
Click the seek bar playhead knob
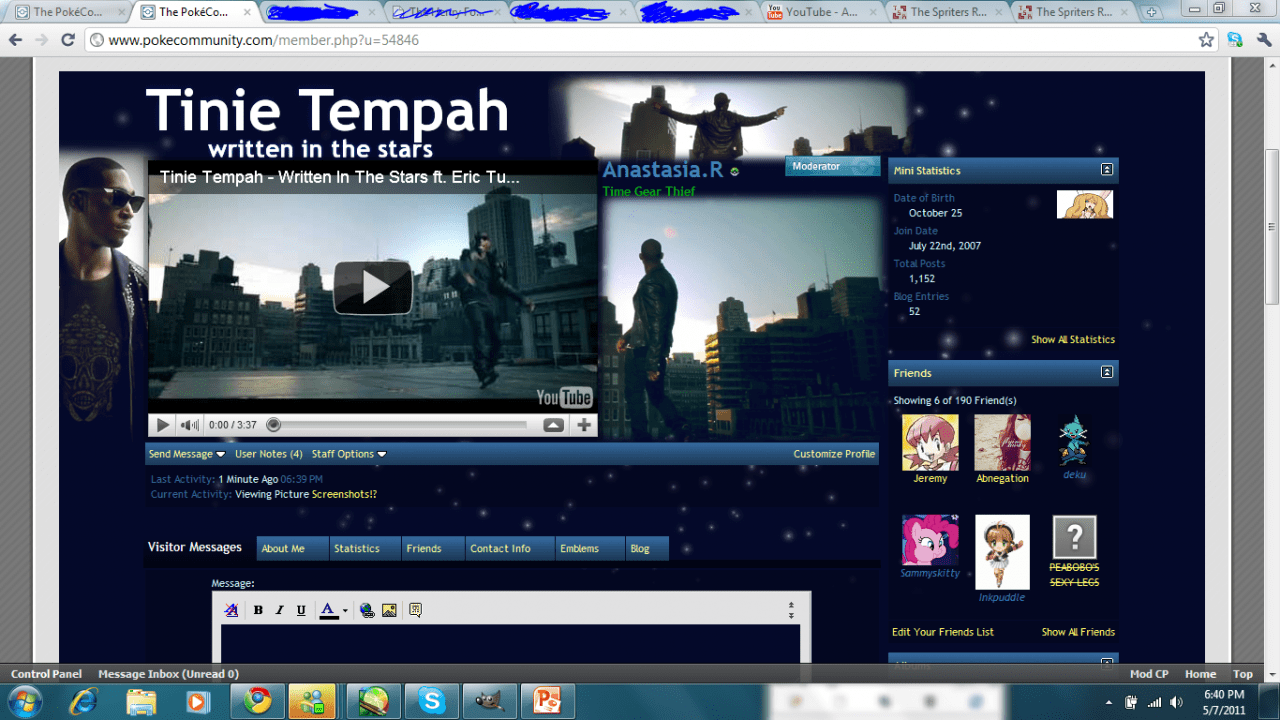point(274,425)
